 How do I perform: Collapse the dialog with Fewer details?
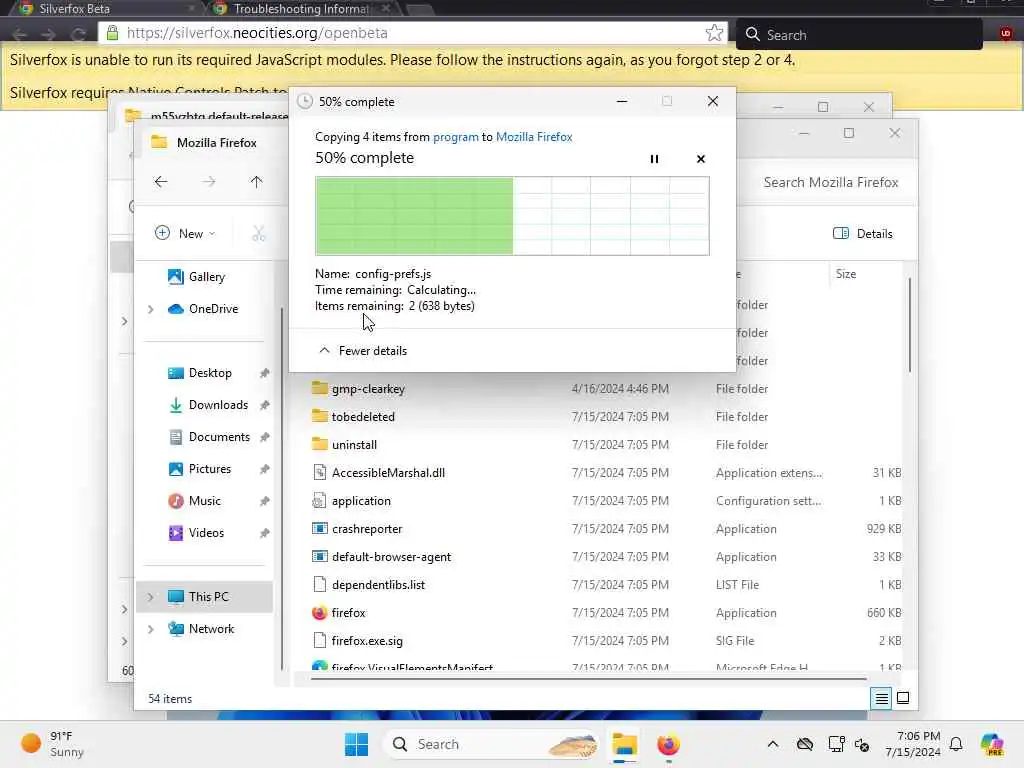(362, 351)
